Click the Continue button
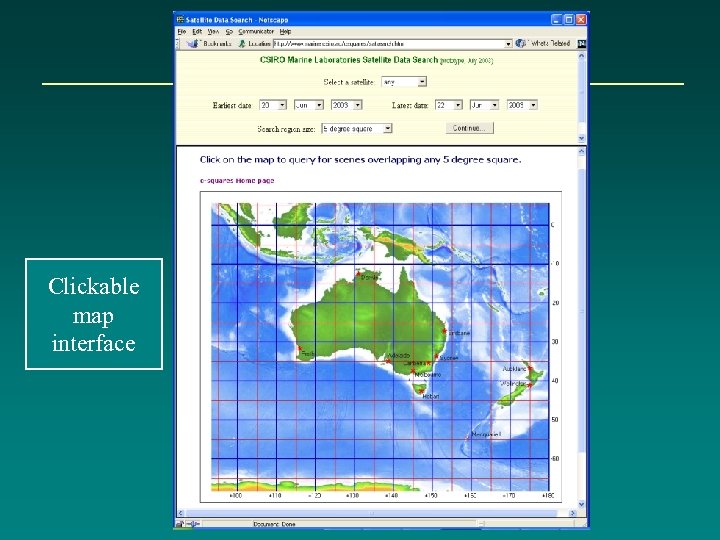The width and height of the screenshot is (720, 540). (x=470, y=128)
